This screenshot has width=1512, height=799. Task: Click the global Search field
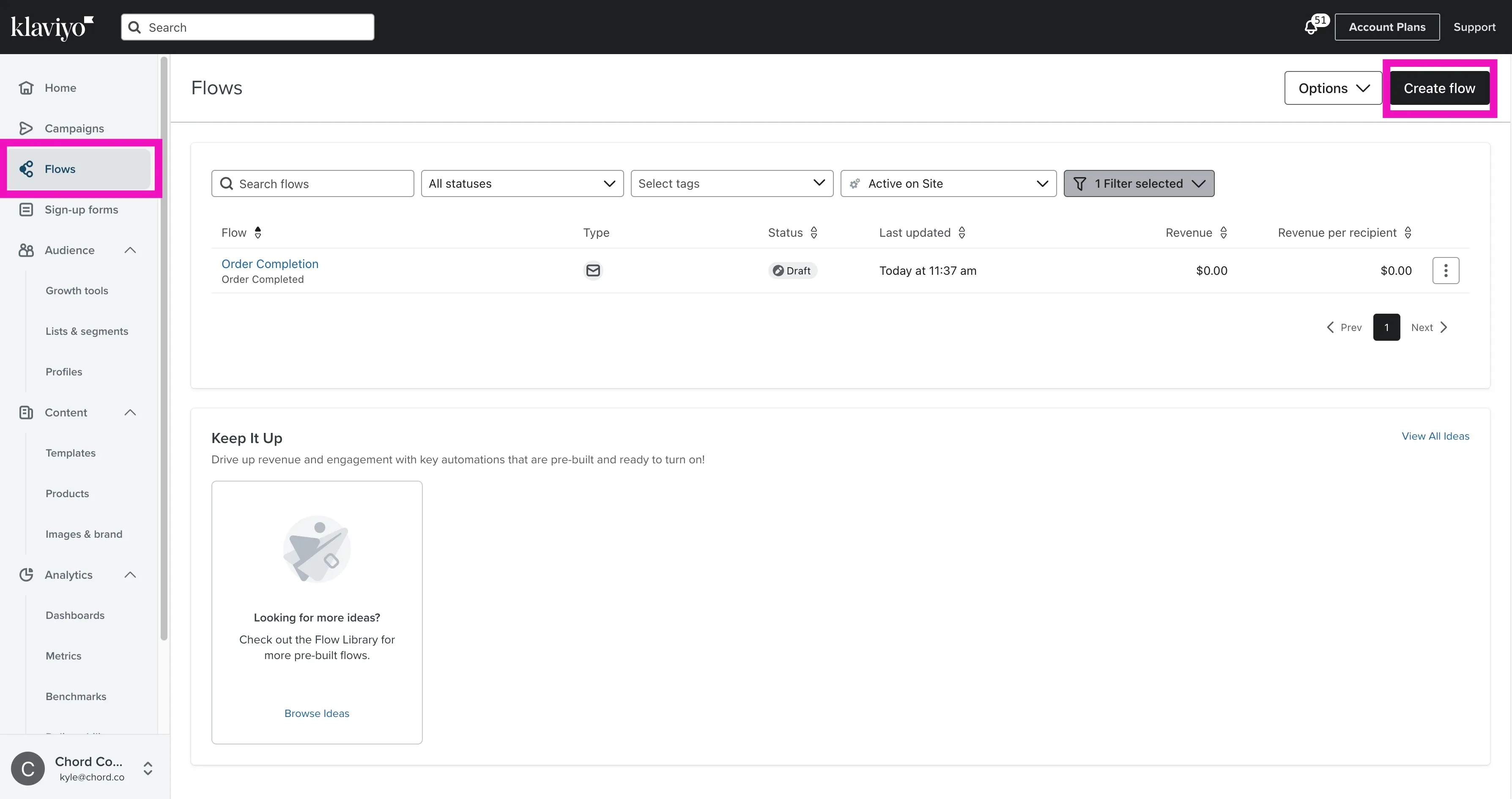(x=248, y=27)
